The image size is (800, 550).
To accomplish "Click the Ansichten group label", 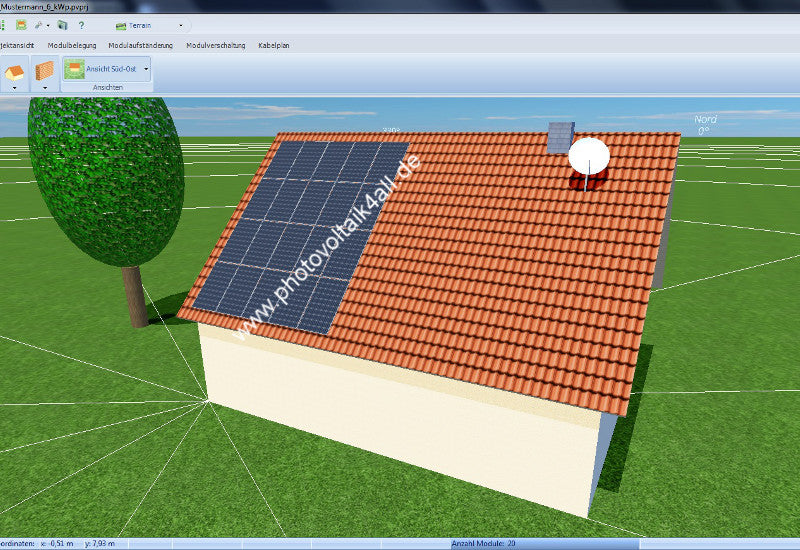I will [108, 88].
